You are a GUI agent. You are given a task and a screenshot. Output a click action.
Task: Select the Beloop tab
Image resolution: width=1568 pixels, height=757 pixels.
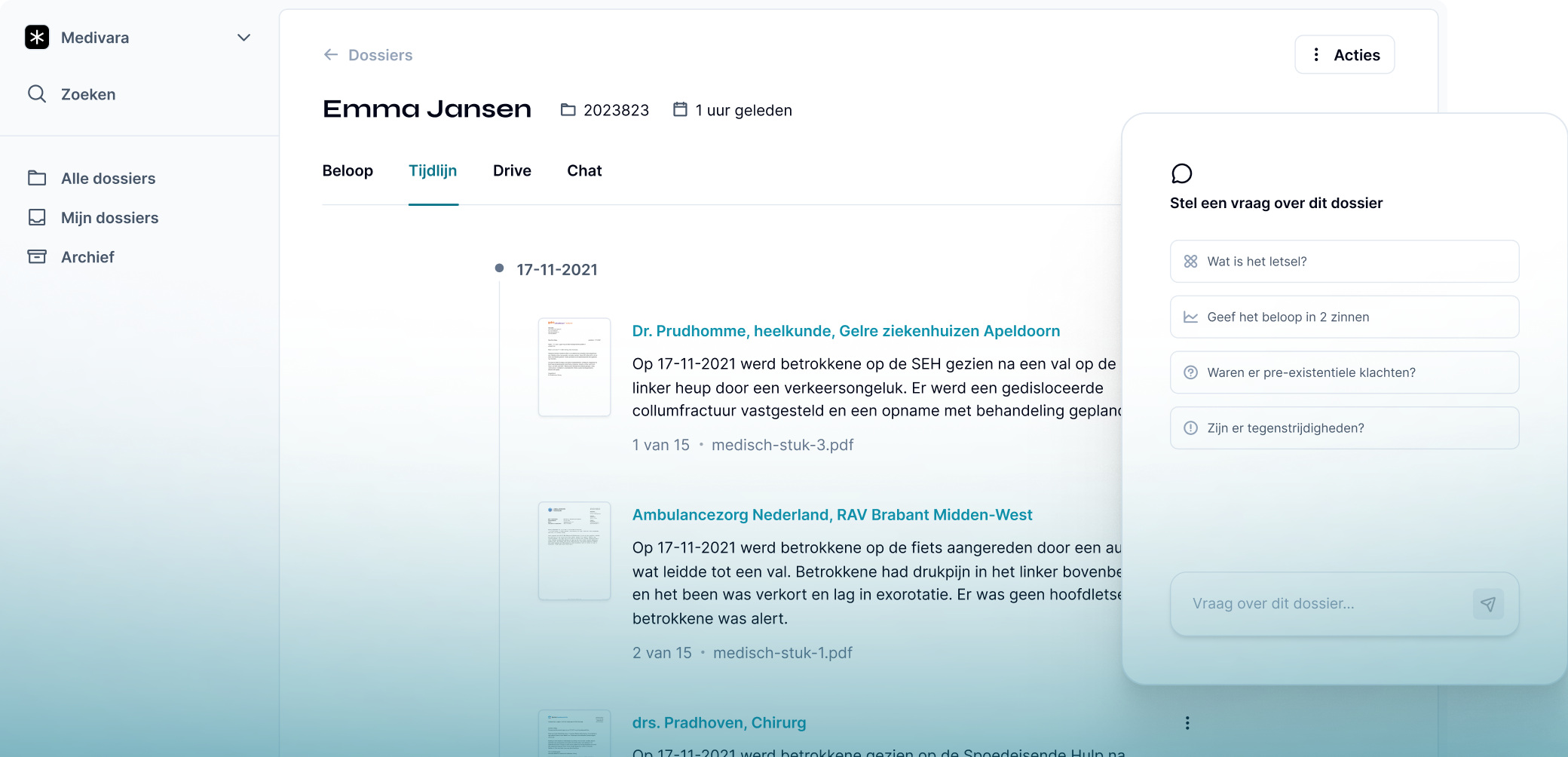[348, 171]
